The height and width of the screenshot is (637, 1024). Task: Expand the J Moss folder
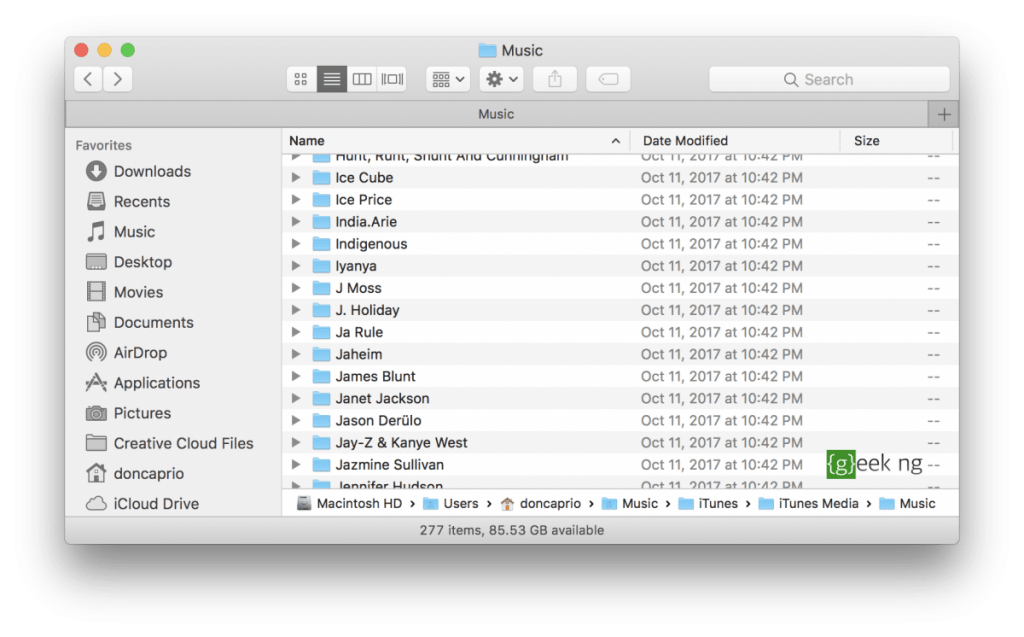[x=296, y=288]
